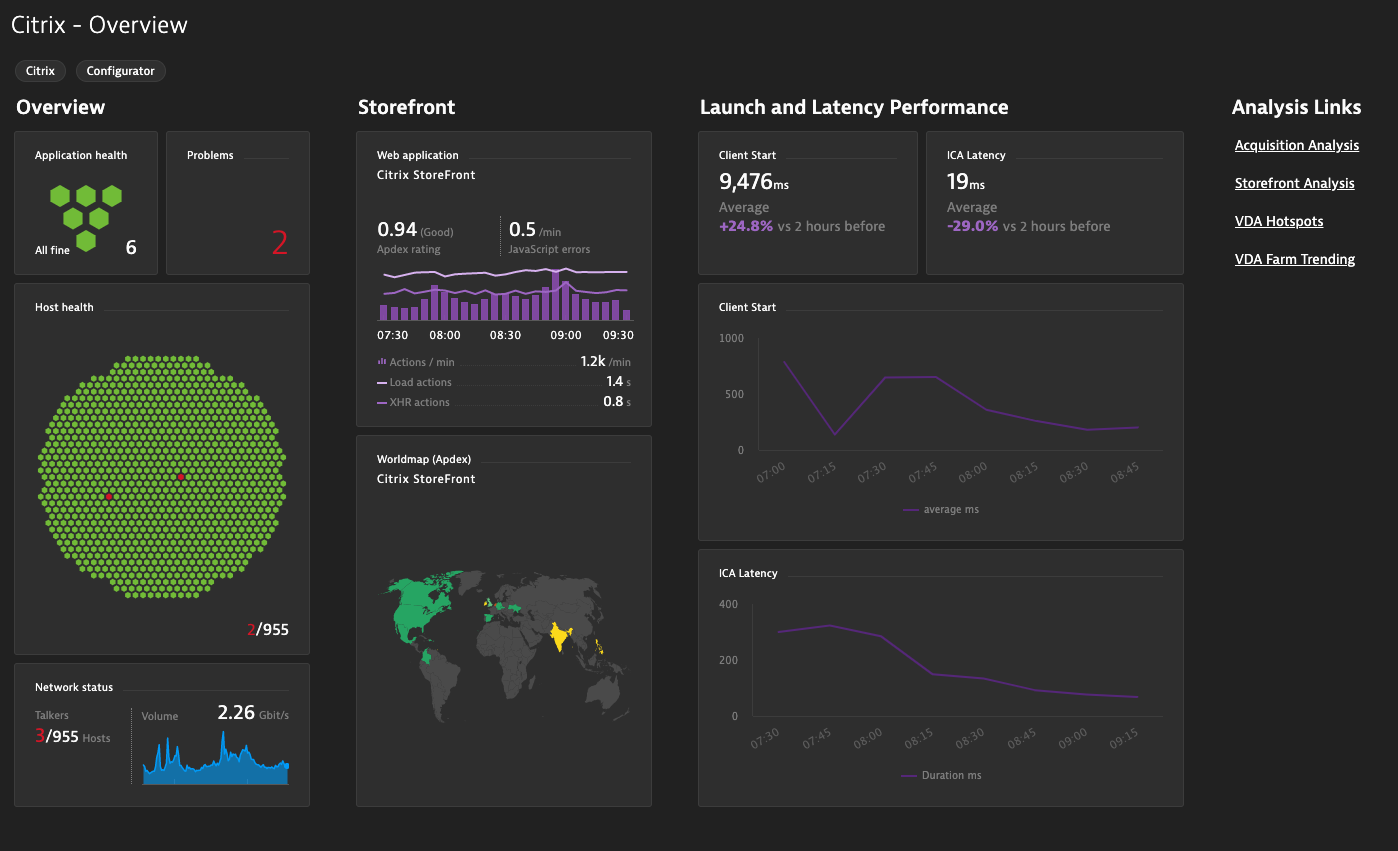Screen dimensions: 1398x851
Task: Toggle the Duration ms legend entry
Action: click(x=940, y=775)
